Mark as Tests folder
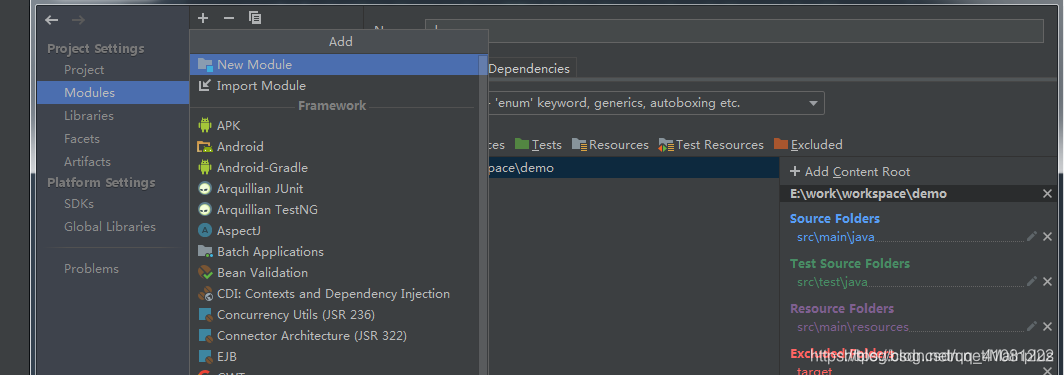This screenshot has height=375, width=1064. 538,144
